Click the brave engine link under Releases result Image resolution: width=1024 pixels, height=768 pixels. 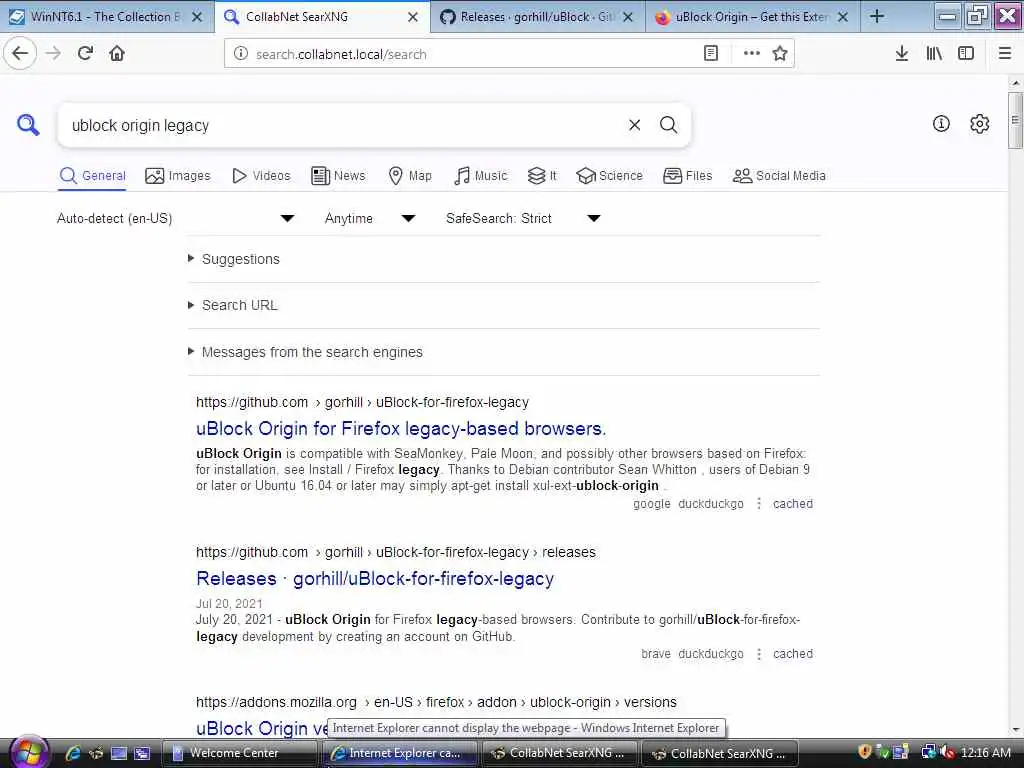pos(656,654)
